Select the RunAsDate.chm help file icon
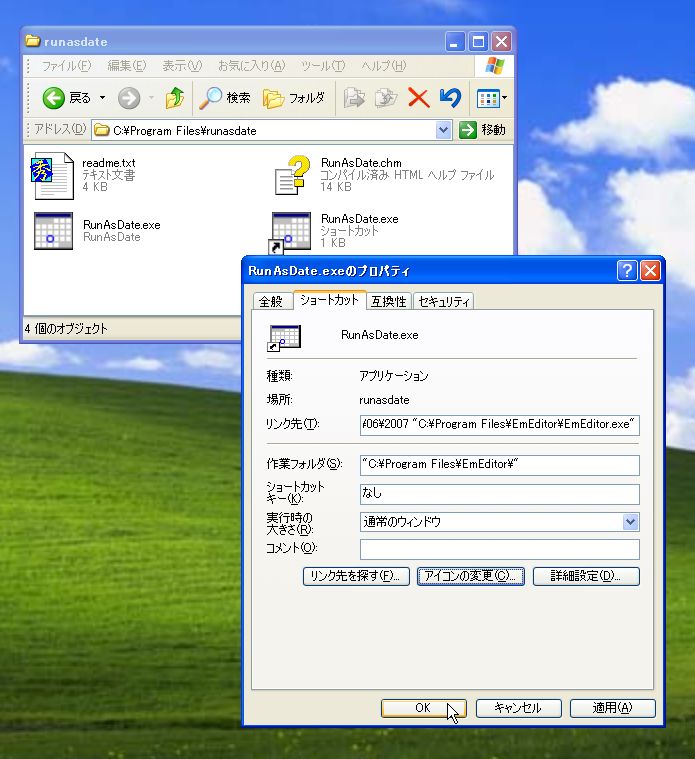 pos(292,175)
